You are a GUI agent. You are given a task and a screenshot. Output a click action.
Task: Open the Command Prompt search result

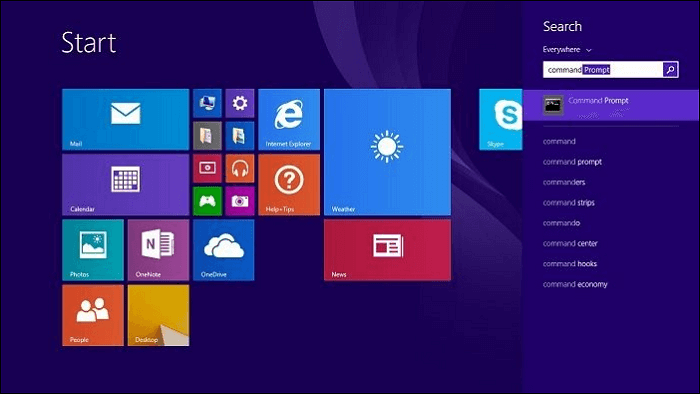pos(611,105)
